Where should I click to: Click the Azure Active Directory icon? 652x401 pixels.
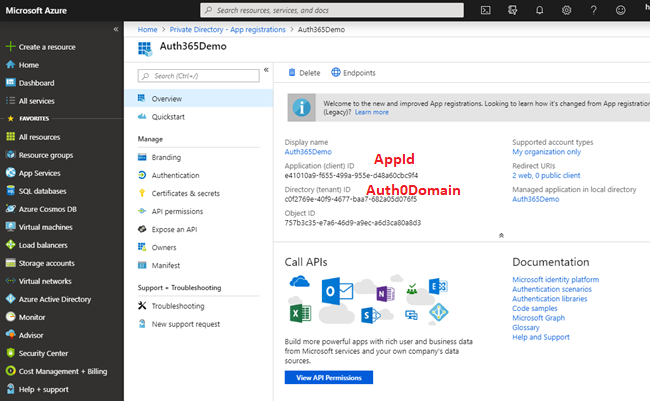pos(10,299)
